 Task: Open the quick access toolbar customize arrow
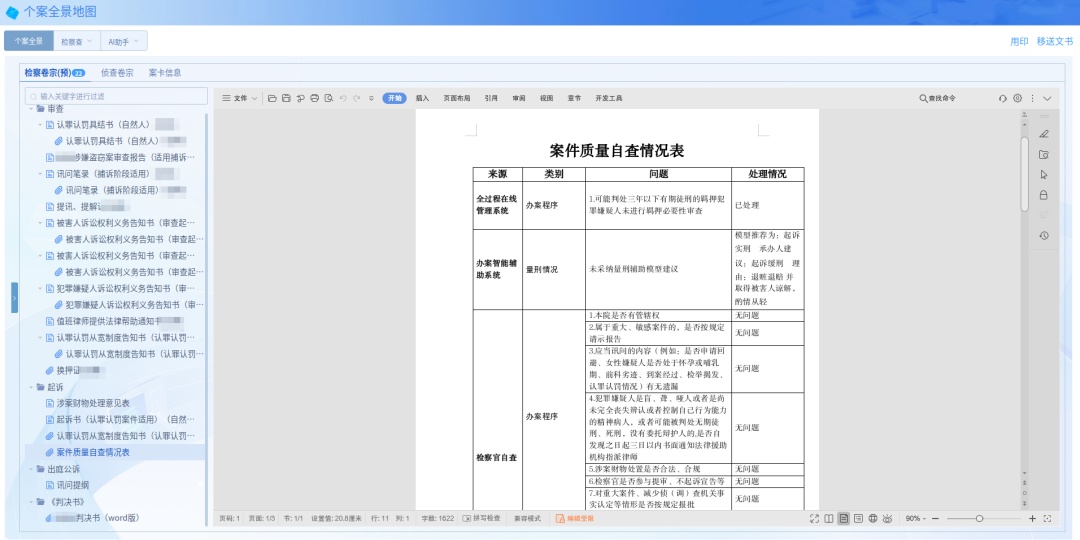click(371, 98)
